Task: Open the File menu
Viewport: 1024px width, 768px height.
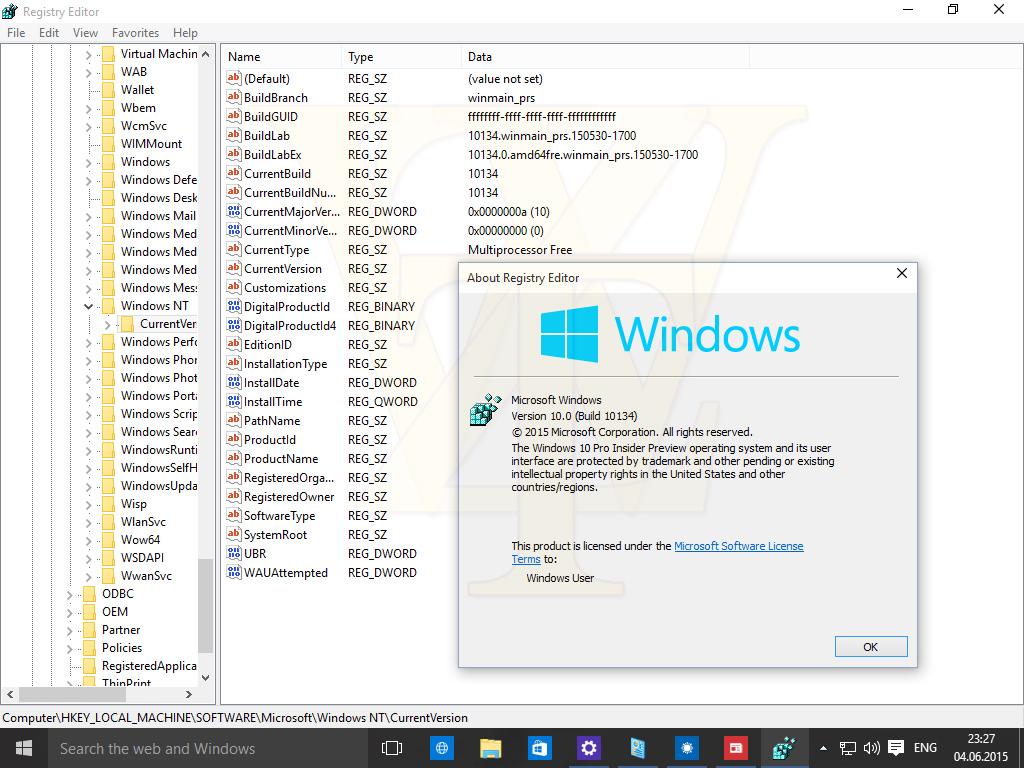Action: pyautogui.click(x=16, y=33)
